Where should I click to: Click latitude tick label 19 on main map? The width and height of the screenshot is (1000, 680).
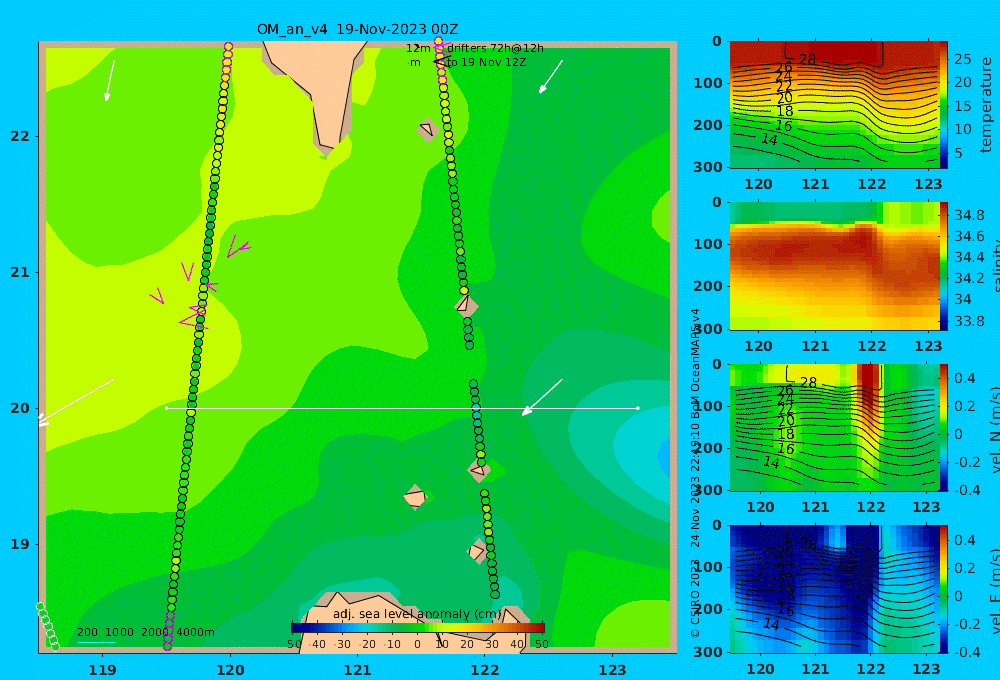point(20,544)
